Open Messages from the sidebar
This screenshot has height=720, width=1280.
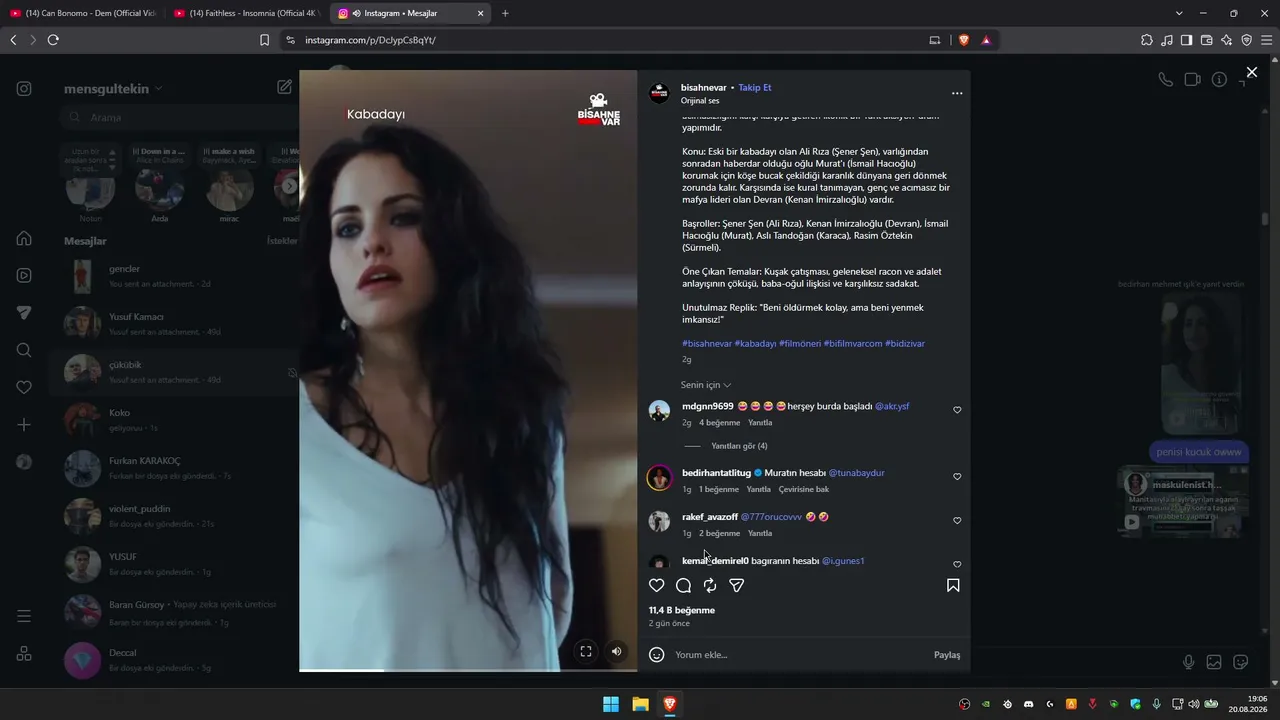click(x=24, y=313)
